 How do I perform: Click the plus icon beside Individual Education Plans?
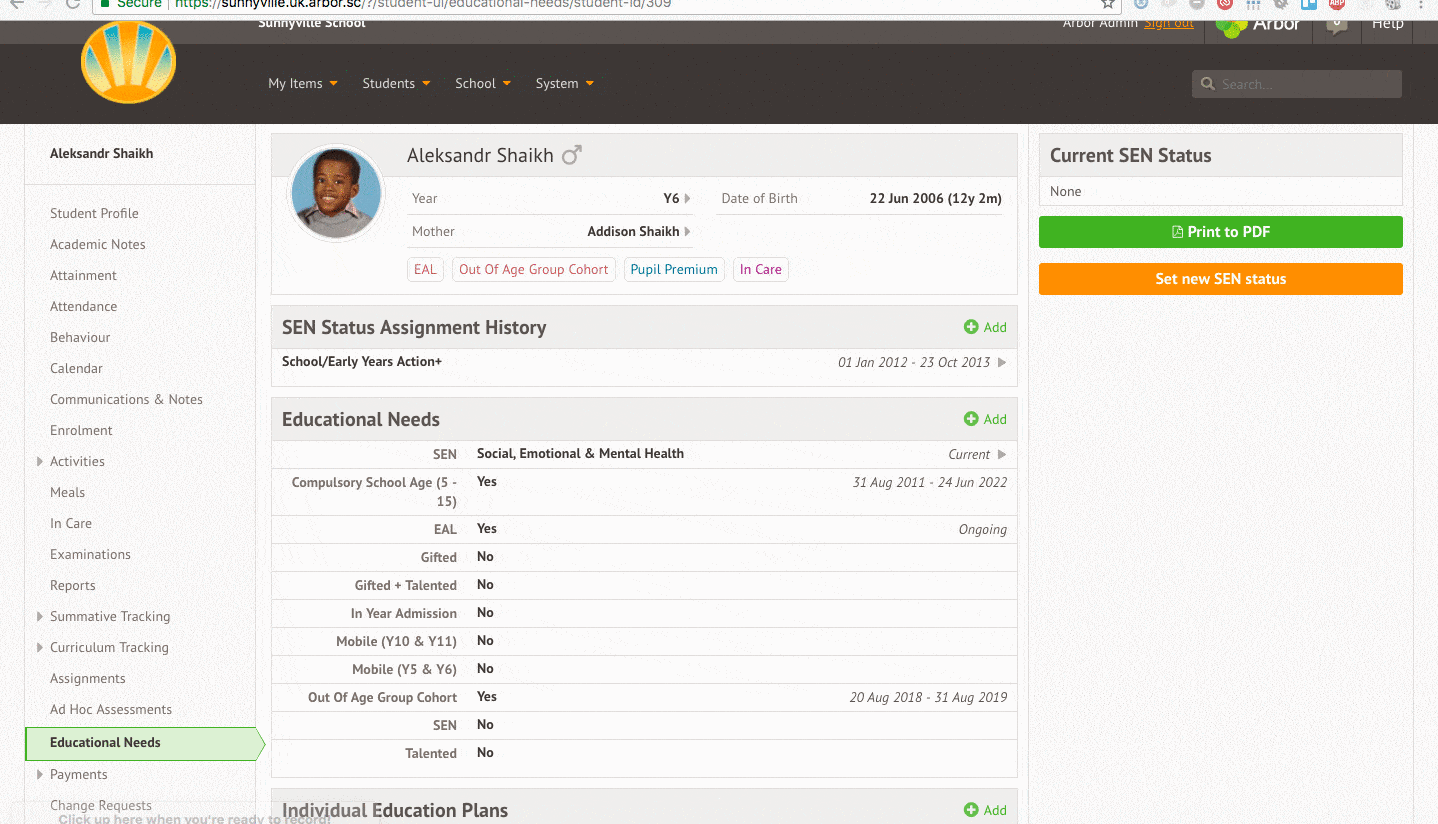(970, 810)
